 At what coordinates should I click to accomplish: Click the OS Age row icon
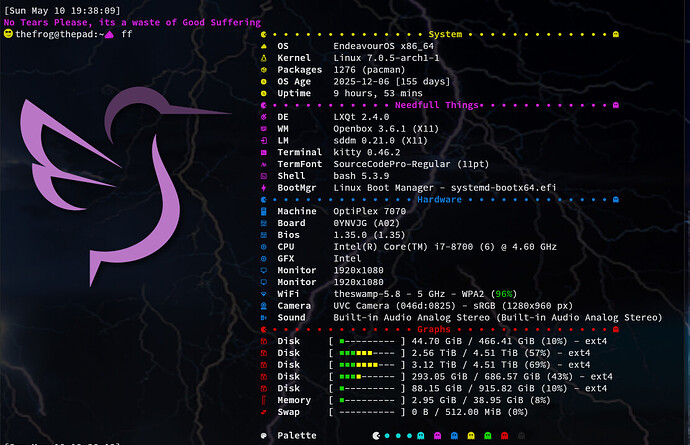click(264, 82)
